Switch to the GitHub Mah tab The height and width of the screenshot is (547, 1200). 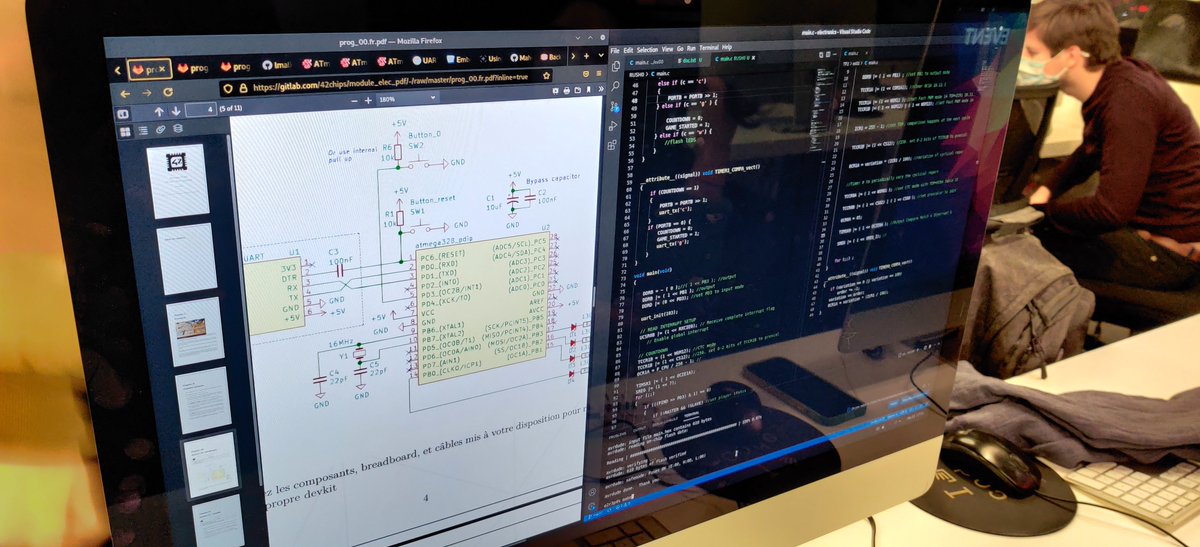click(520, 58)
